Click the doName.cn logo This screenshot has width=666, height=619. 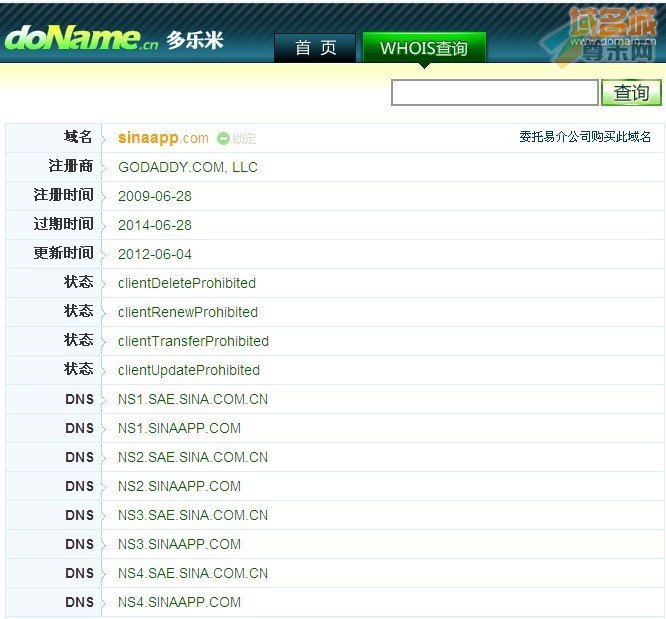(x=81, y=38)
